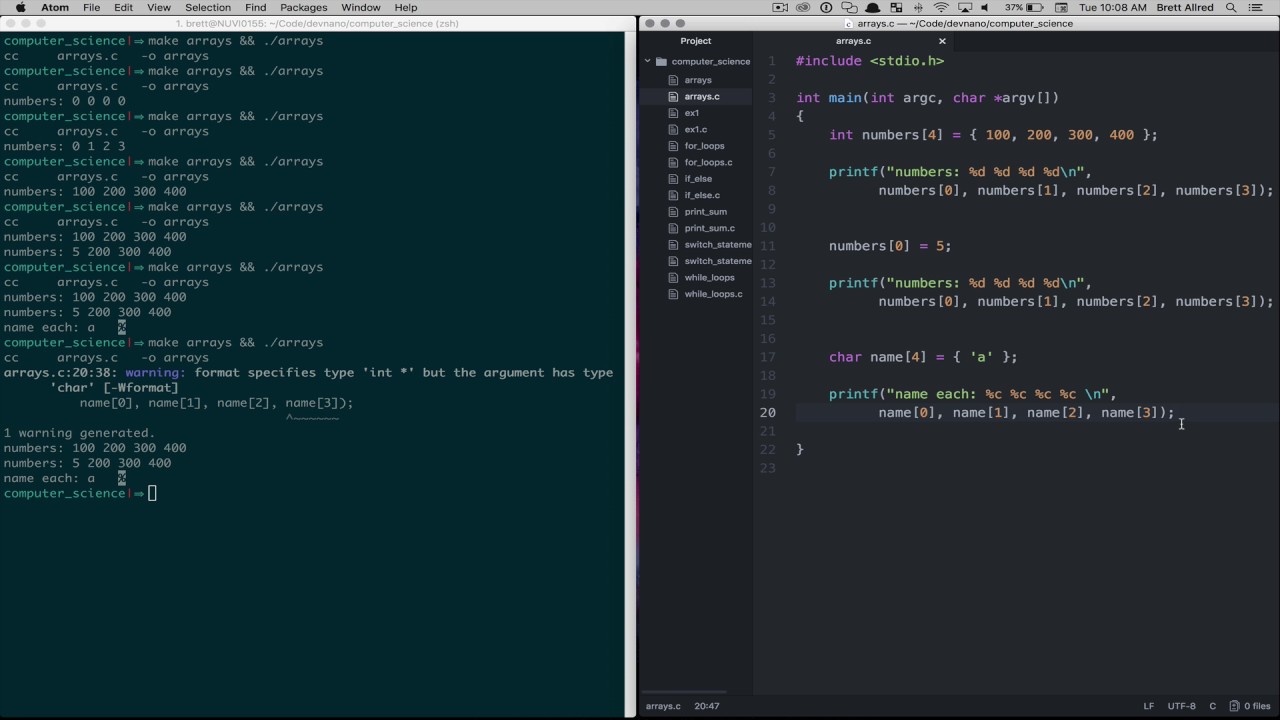
Task: Click the 'int main(int argc, char *argv[])' line
Action: [927, 98]
